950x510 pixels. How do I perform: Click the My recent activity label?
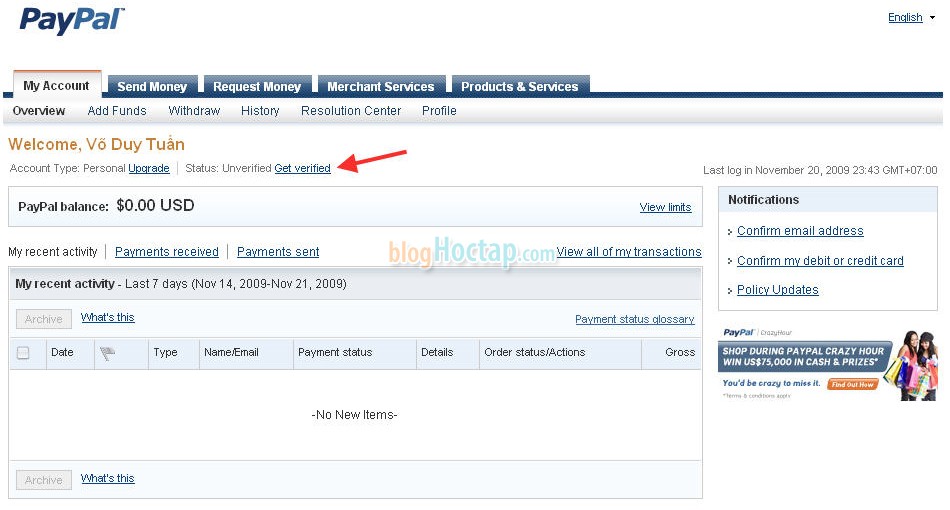[53, 252]
